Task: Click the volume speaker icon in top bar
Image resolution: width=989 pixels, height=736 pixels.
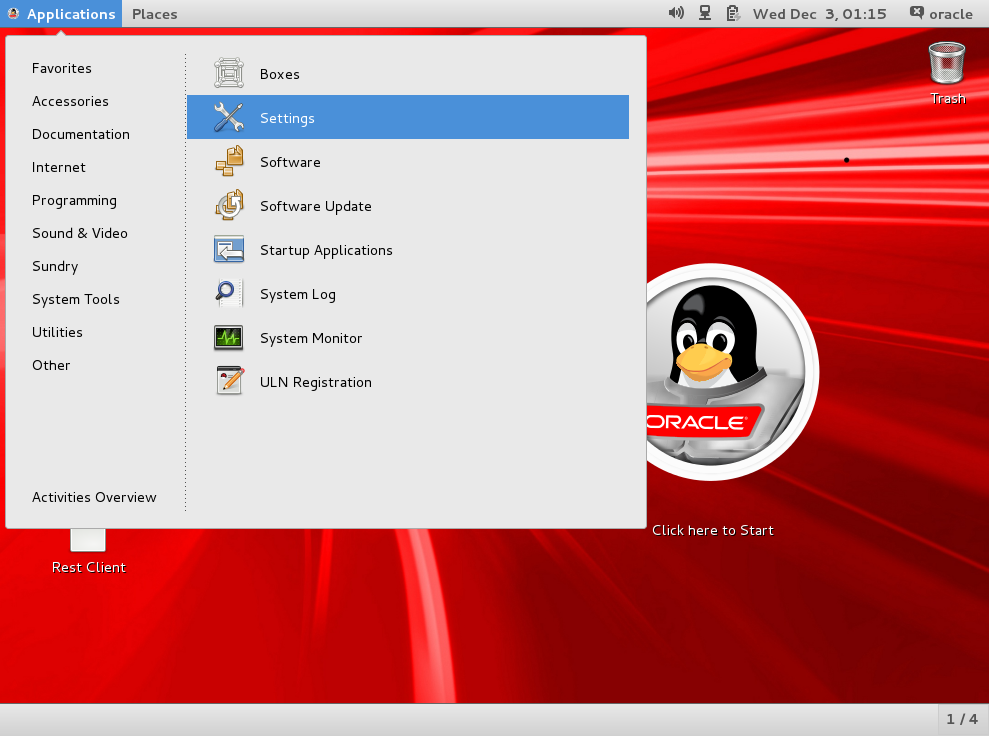Action: (x=676, y=13)
